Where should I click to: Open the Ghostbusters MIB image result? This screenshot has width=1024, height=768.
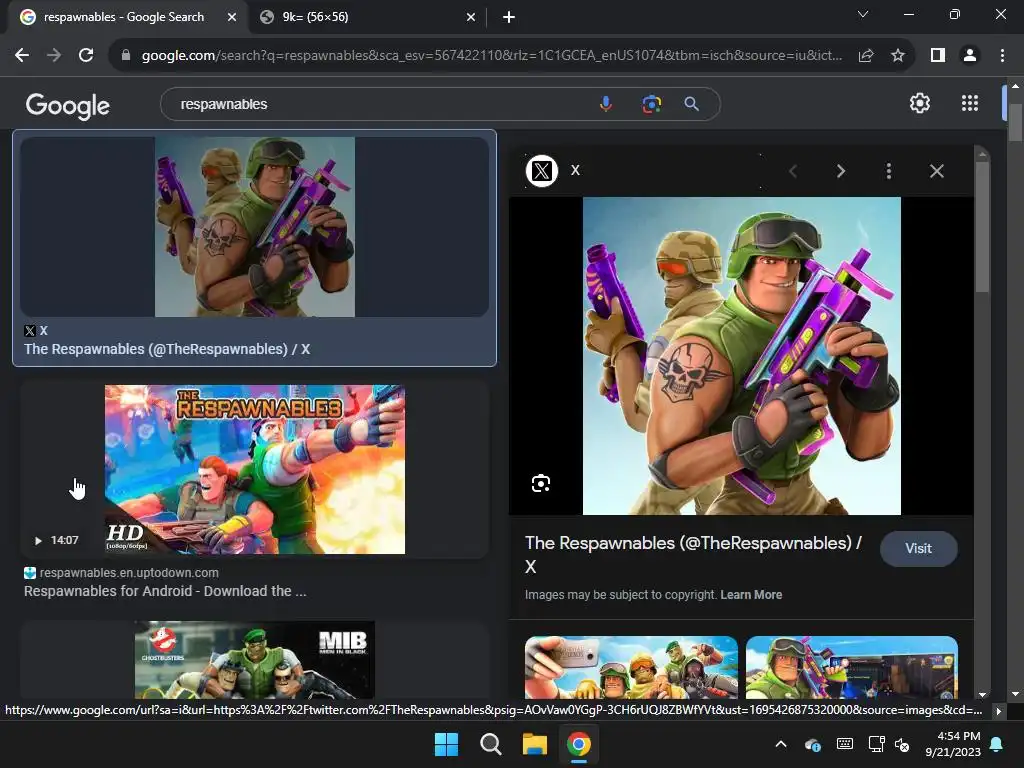(x=255, y=660)
